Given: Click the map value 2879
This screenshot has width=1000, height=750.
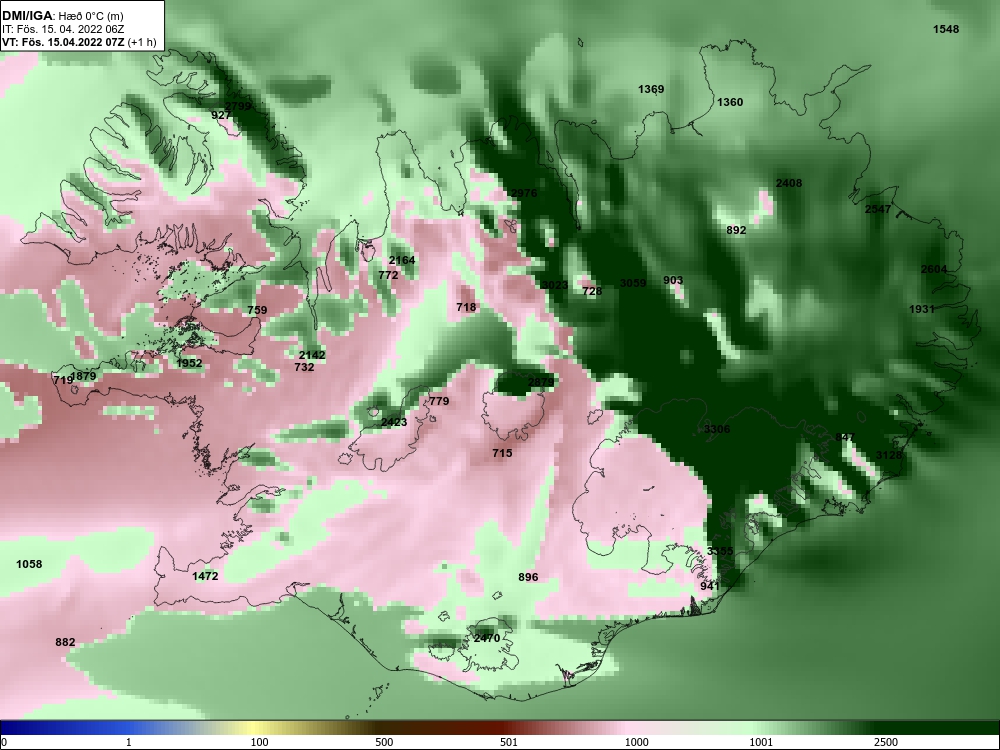Looking at the screenshot, I should 541,382.
